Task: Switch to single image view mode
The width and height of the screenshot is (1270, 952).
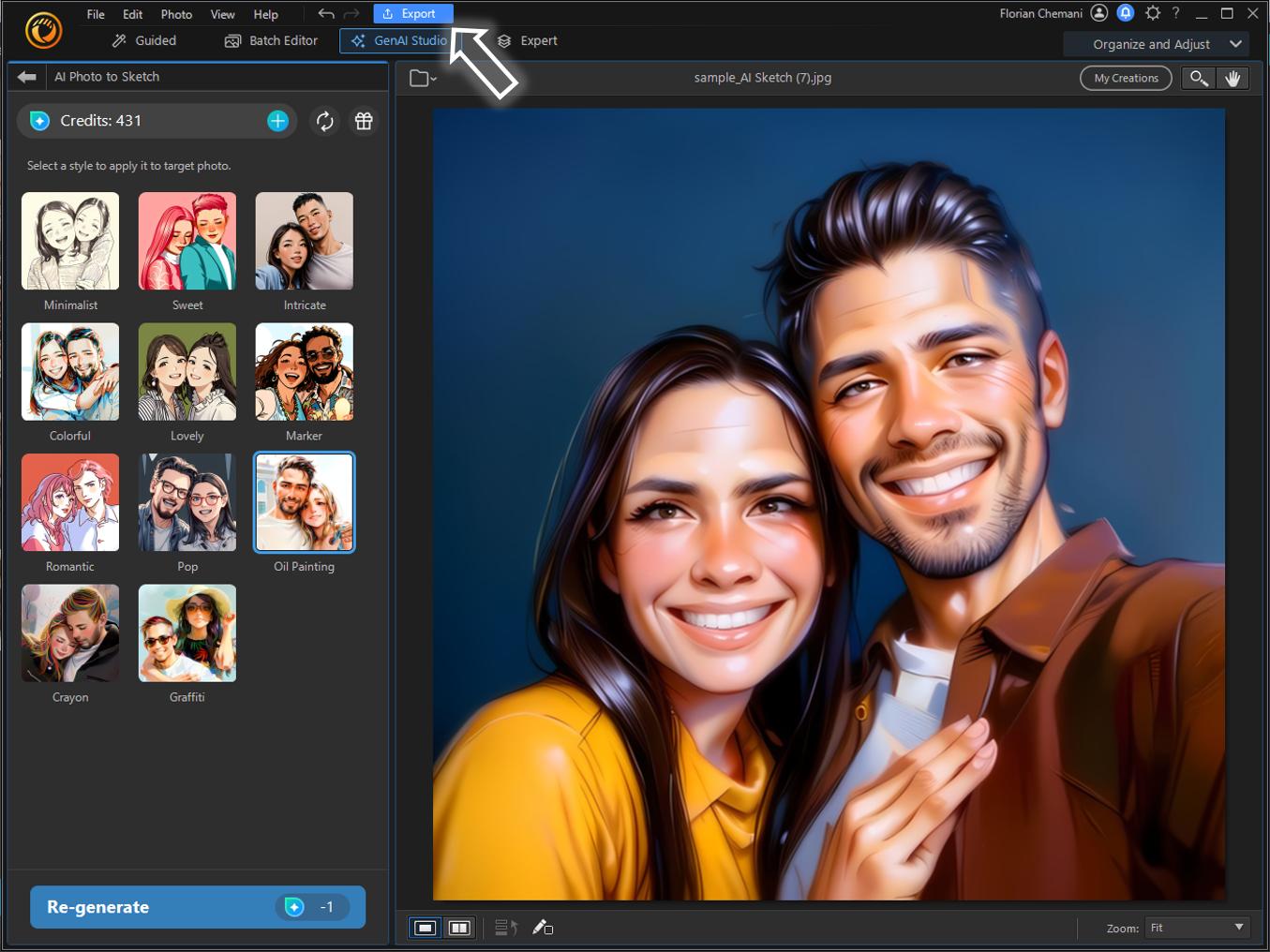Action: (x=426, y=928)
